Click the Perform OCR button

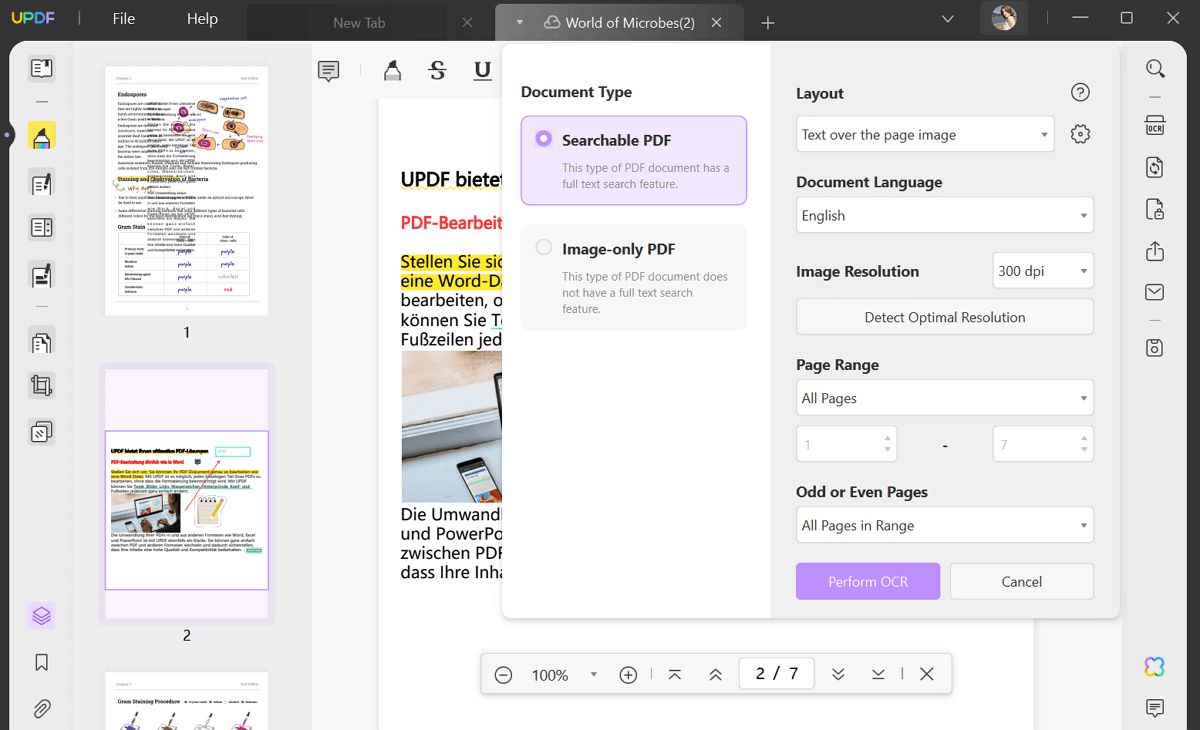point(868,581)
